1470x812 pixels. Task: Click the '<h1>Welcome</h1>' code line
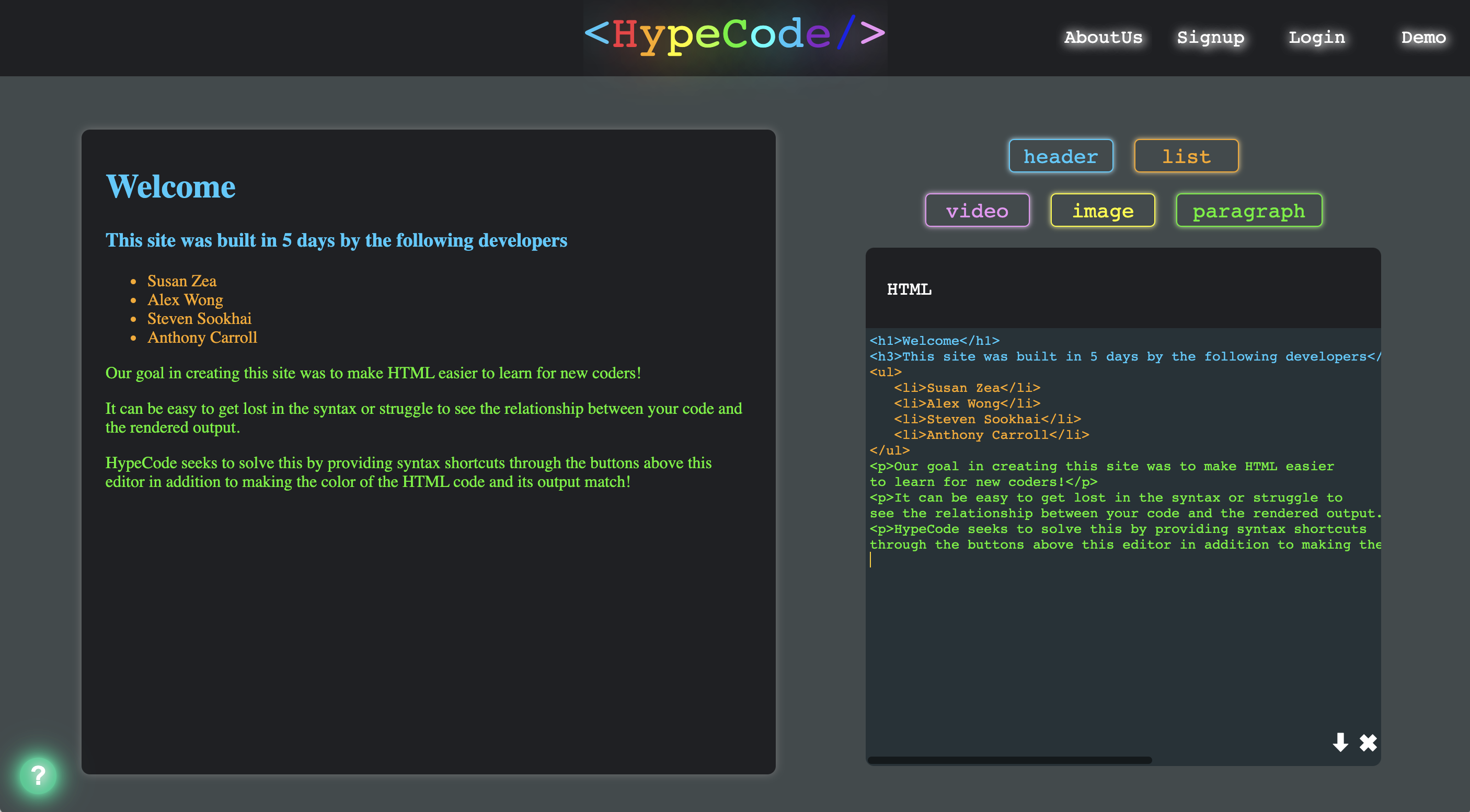[934, 341]
